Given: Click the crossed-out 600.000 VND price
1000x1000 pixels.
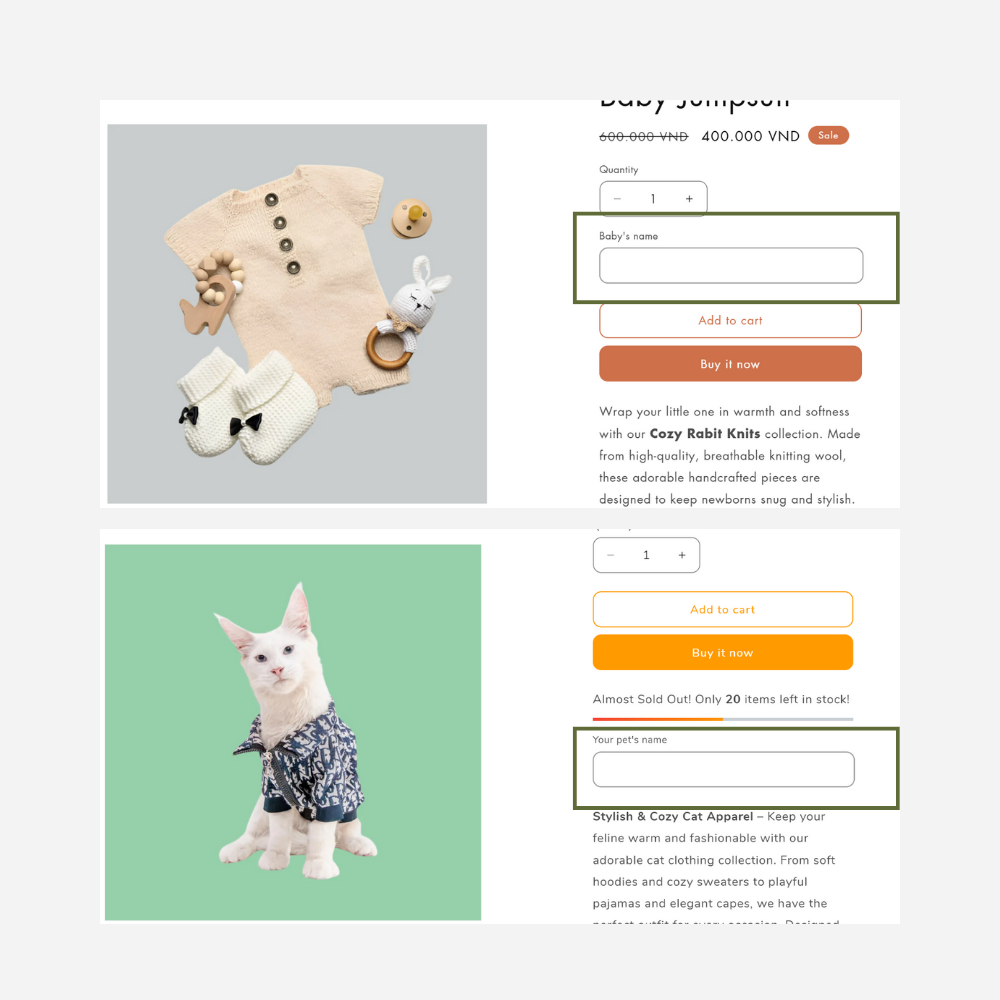Looking at the screenshot, I should [x=643, y=136].
